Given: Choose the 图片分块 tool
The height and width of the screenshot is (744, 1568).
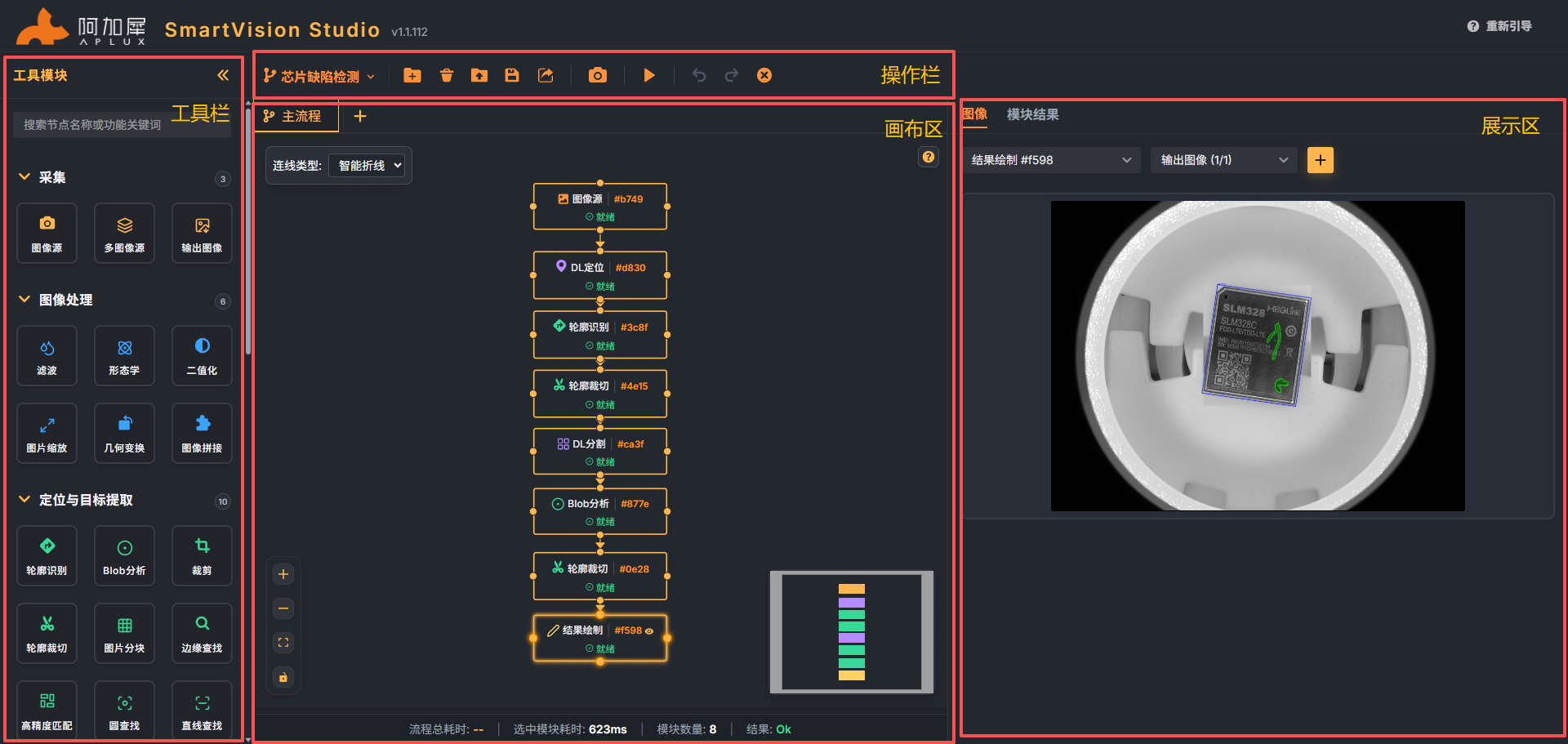Looking at the screenshot, I should click(x=124, y=633).
